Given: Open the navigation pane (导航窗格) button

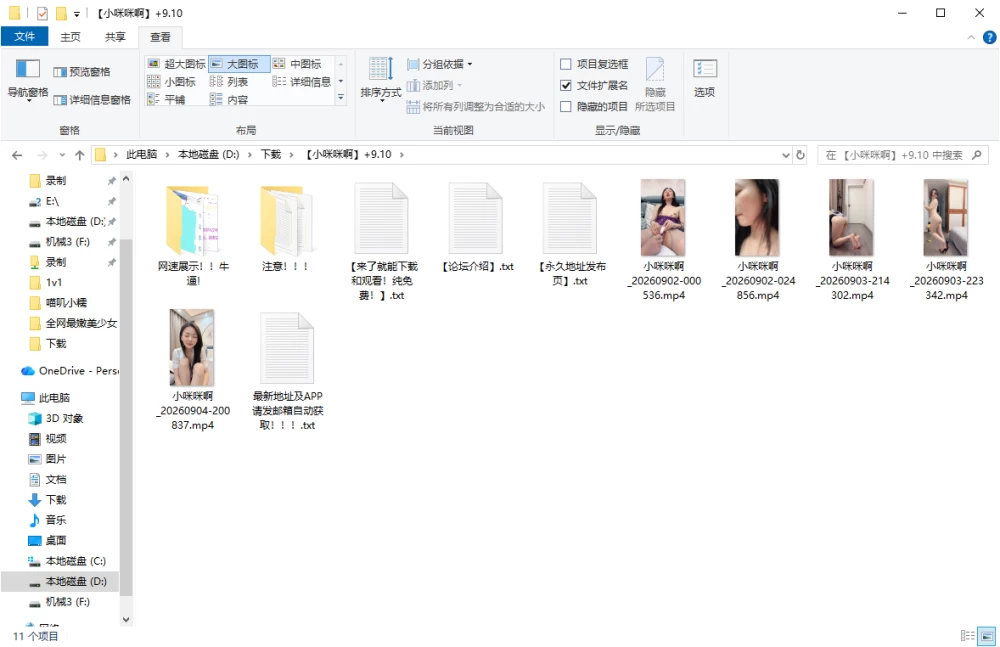Looking at the screenshot, I should coord(27,79).
